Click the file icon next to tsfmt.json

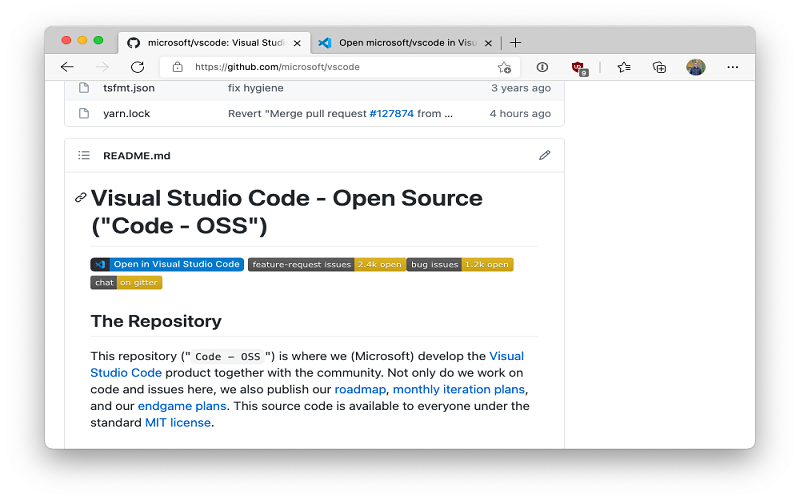[84, 88]
